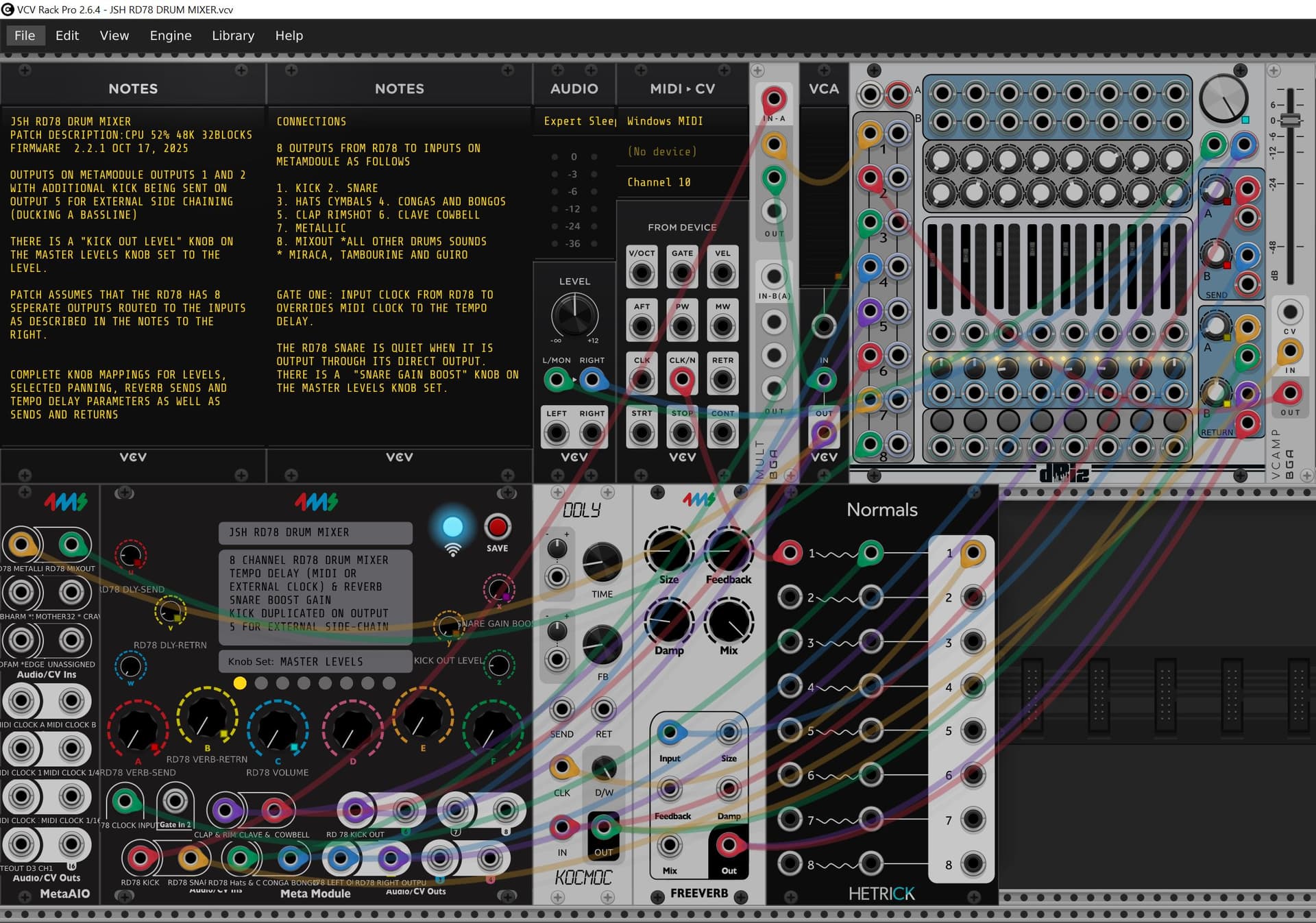This screenshot has width=1316, height=923.
Task: Click the VCAMP dB gain fader handle
Action: [x=1290, y=120]
